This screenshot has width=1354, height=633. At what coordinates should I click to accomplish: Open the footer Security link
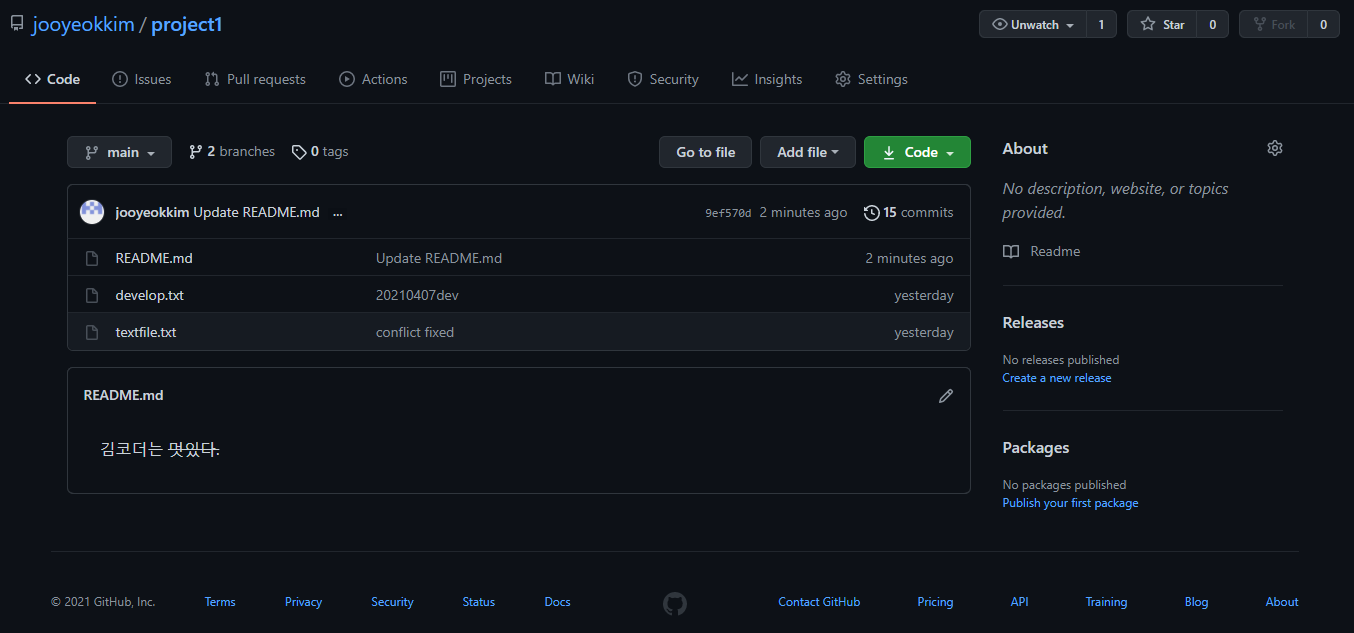tap(392, 602)
